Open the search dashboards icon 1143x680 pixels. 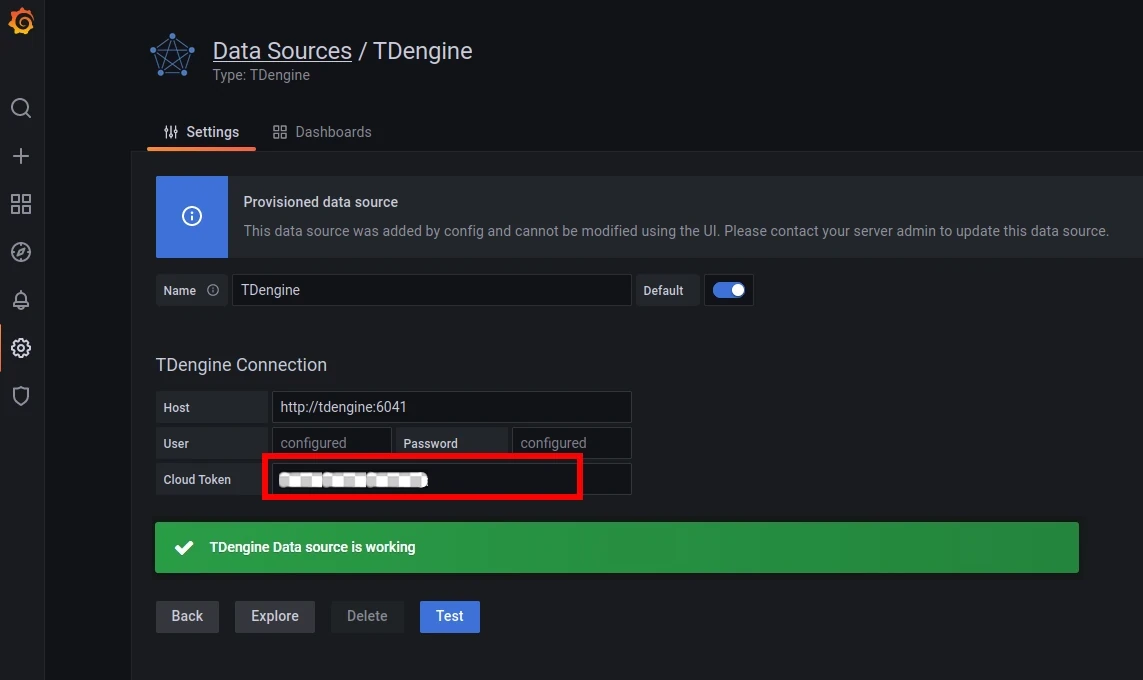pyautogui.click(x=21, y=109)
